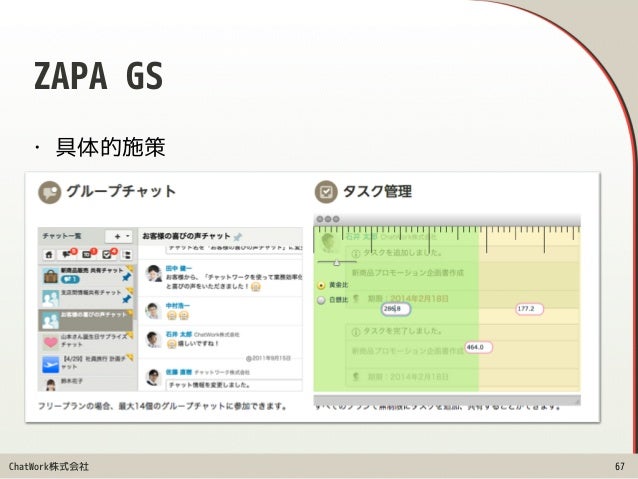Open the pink heart 山本さん誕生日サプライズ chat
This screenshot has height=479, width=638.
coord(86,342)
